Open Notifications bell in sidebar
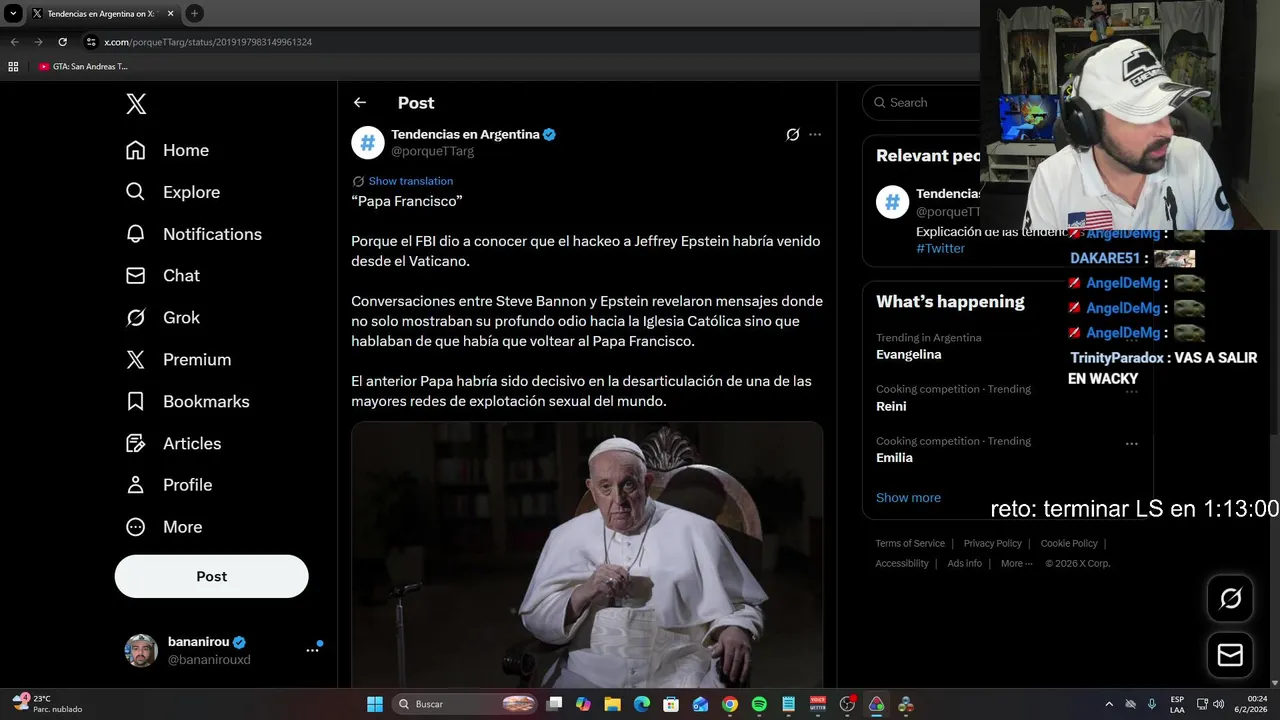The image size is (1280, 720). (x=135, y=233)
